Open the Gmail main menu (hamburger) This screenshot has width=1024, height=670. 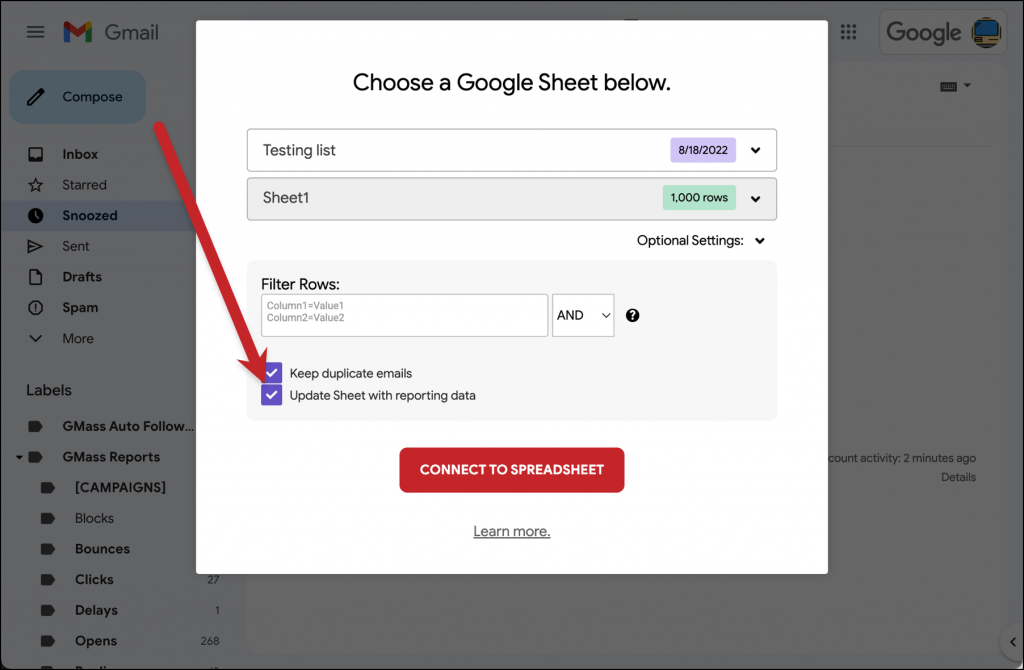[x=35, y=31]
